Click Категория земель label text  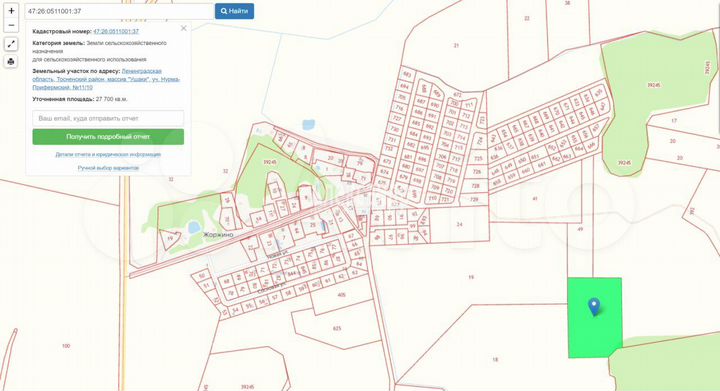[58, 43]
